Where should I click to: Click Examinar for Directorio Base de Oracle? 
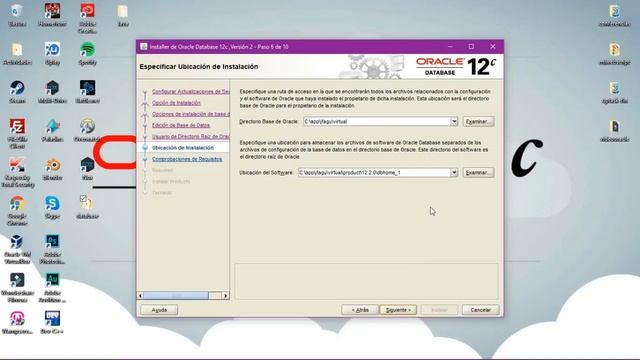tap(478, 122)
